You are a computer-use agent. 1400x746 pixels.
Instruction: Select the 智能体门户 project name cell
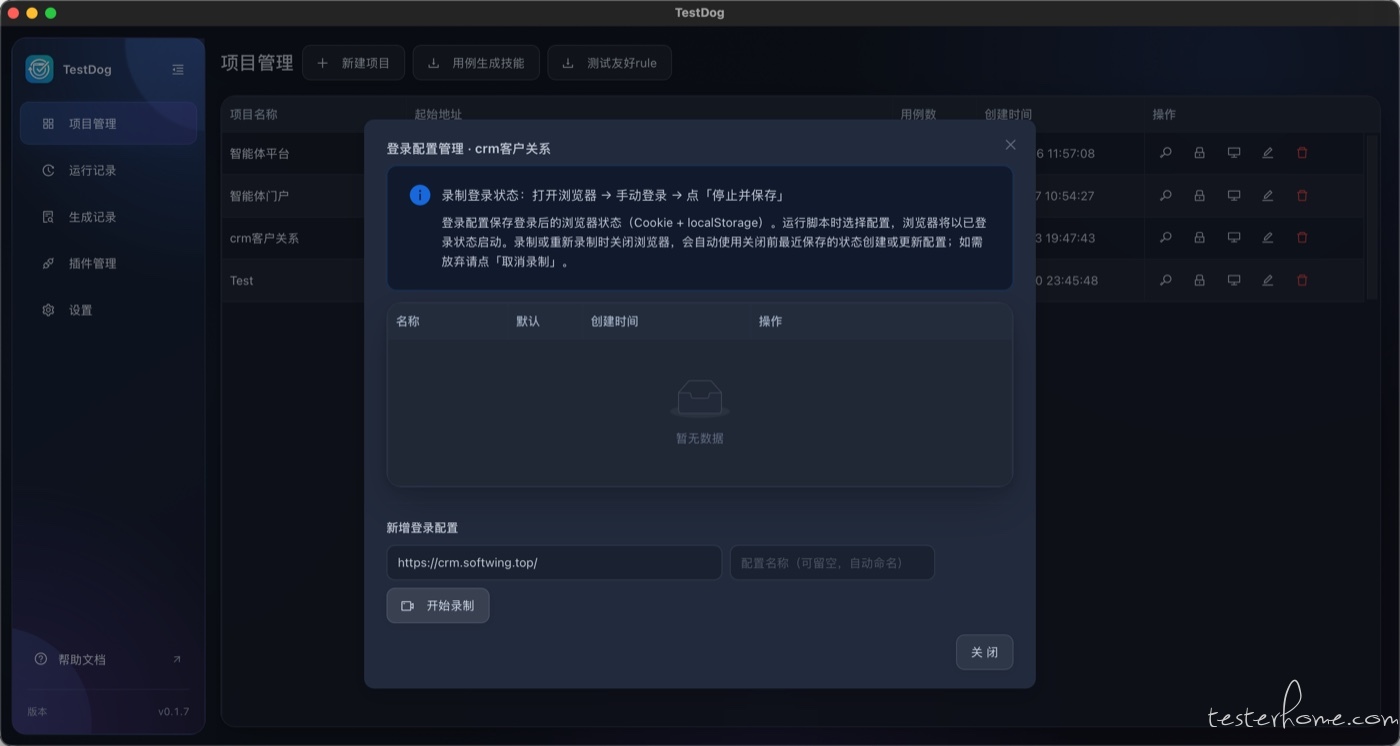pos(260,196)
